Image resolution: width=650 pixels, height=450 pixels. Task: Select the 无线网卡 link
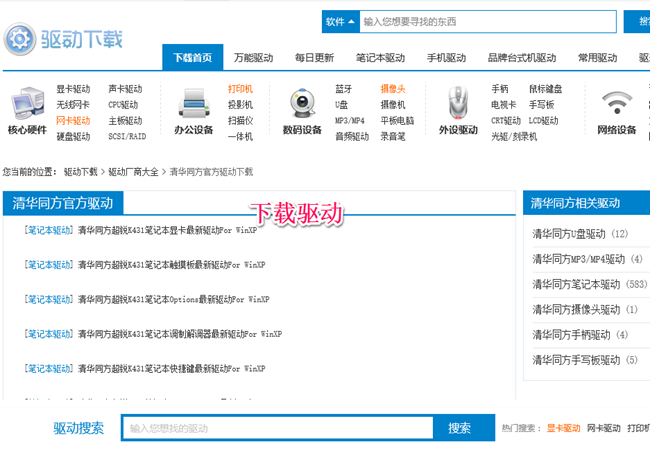point(73,105)
